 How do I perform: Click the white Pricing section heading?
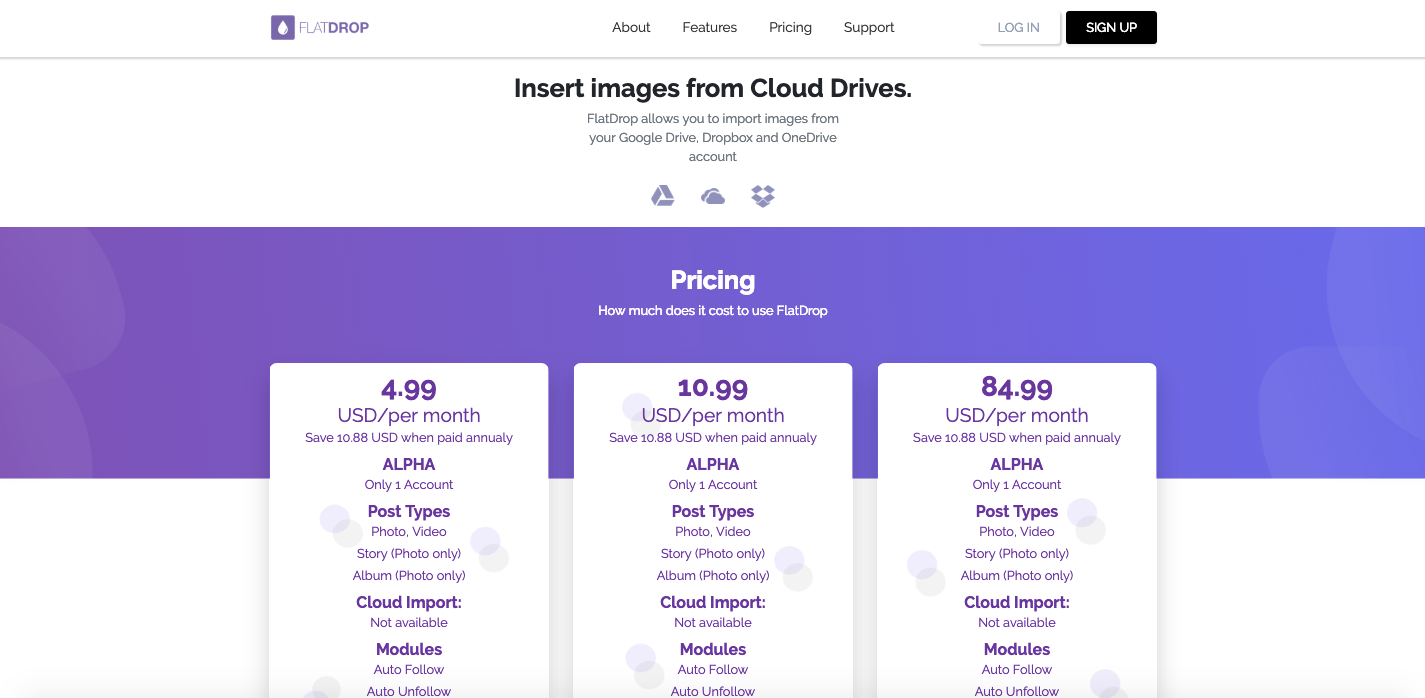[x=713, y=280]
